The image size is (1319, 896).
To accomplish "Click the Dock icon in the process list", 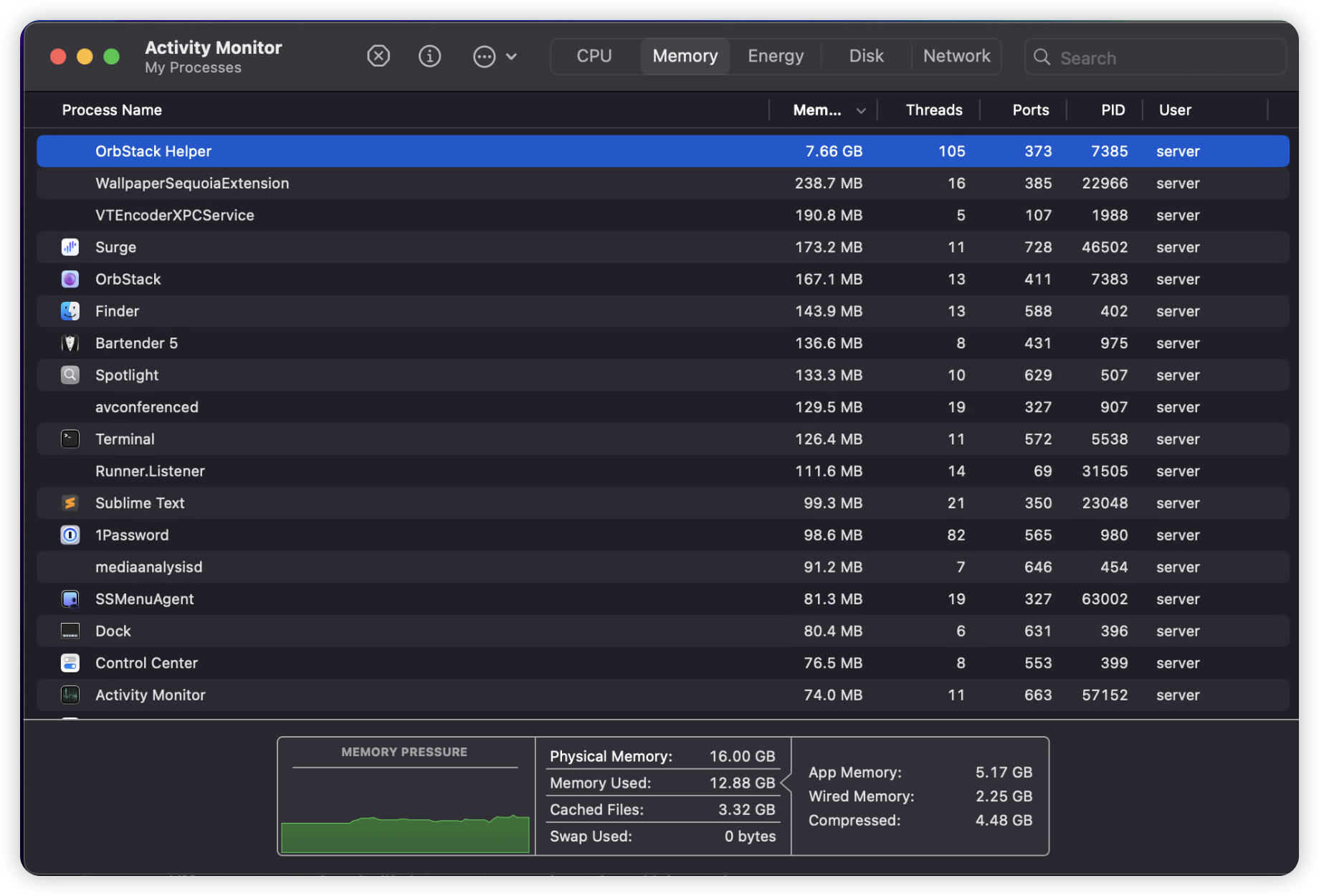I will [70, 631].
